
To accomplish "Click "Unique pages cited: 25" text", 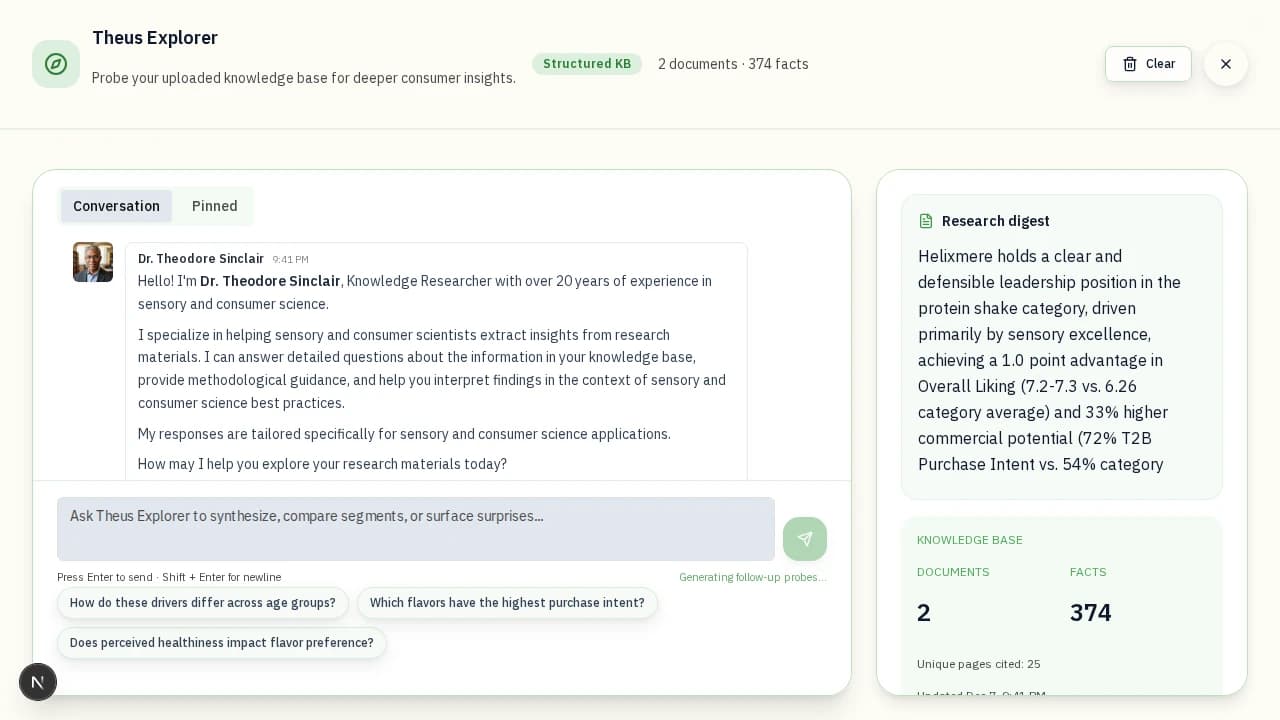I will [978, 664].
